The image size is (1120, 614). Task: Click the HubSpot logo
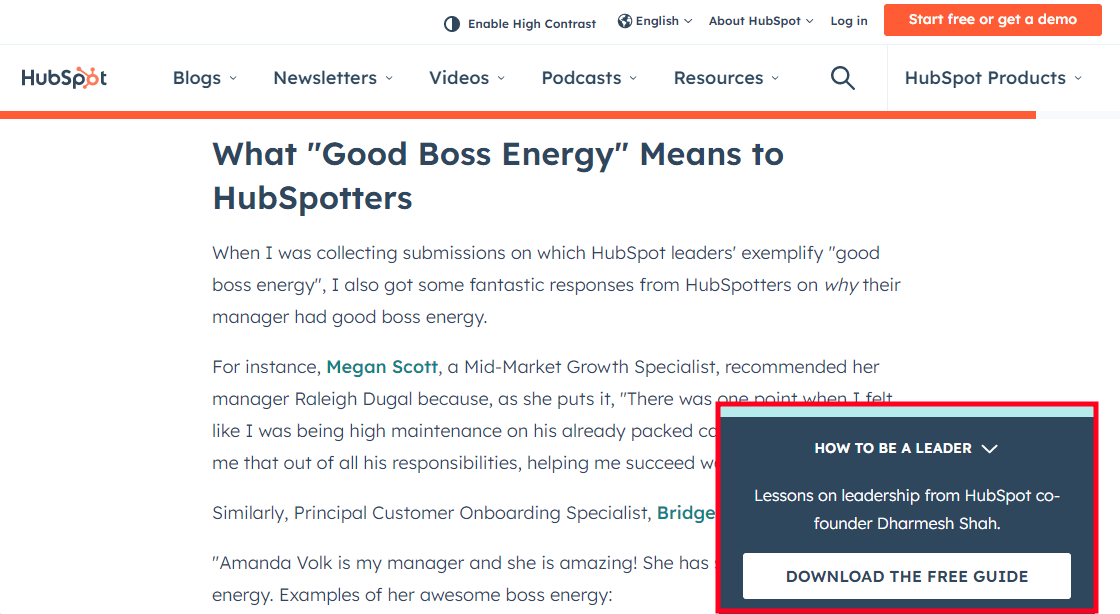[64, 78]
